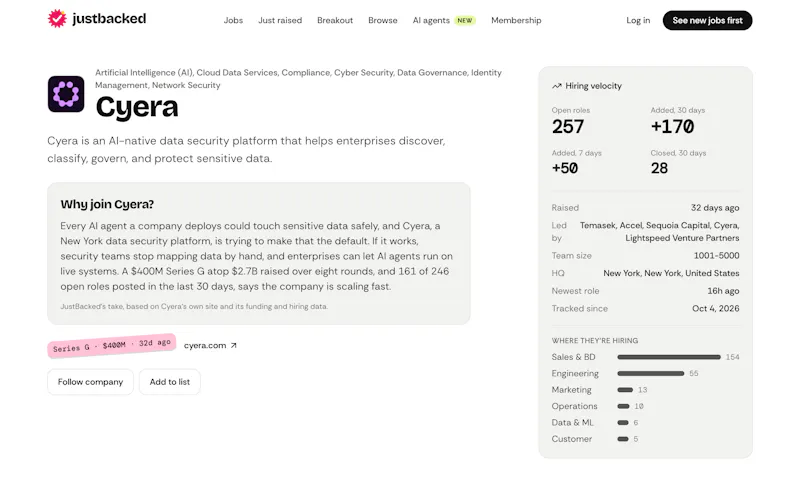Open the Membership nav item

click(x=516, y=20)
